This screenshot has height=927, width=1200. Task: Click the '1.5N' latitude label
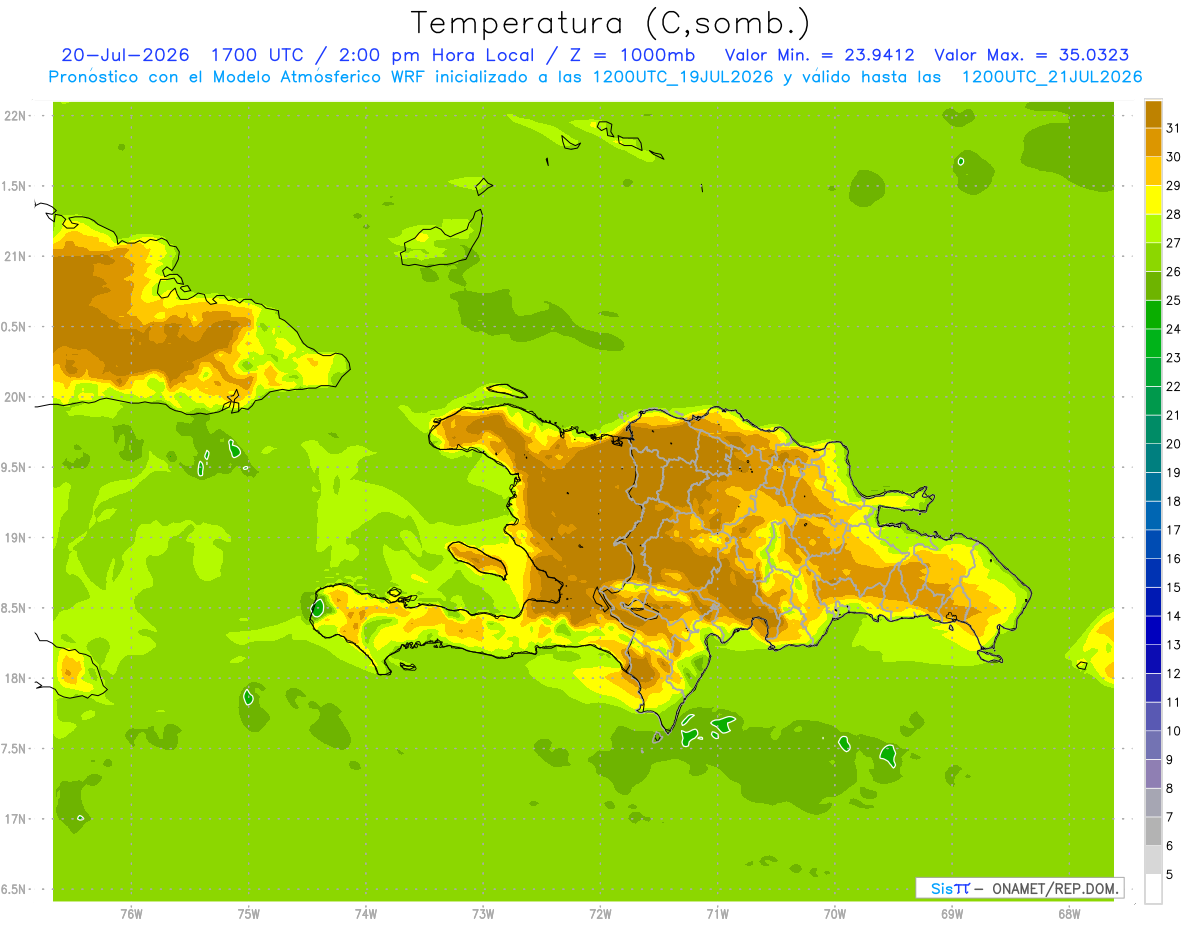pyautogui.click(x=15, y=186)
